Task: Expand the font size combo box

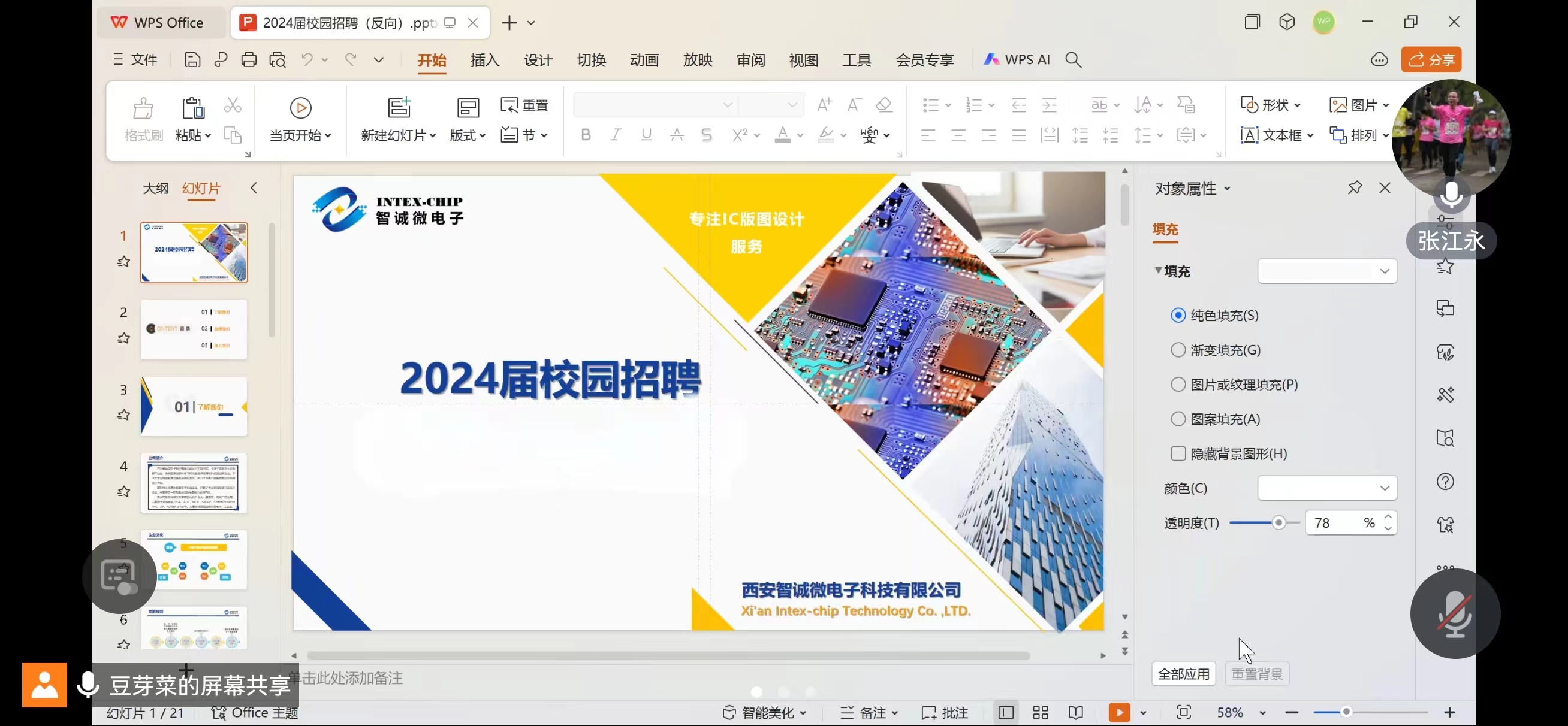Action: point(792,105)
